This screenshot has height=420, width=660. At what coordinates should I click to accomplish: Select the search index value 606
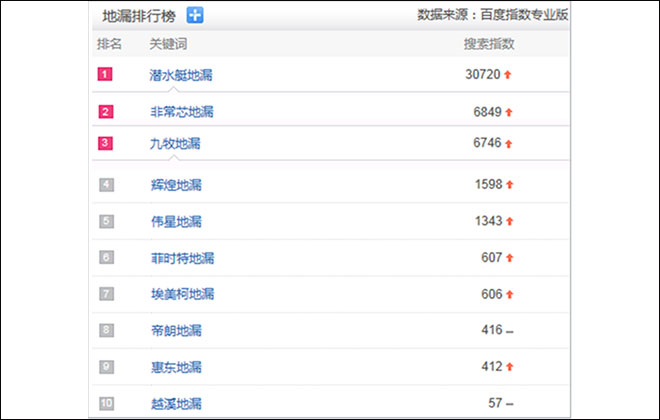492,294
